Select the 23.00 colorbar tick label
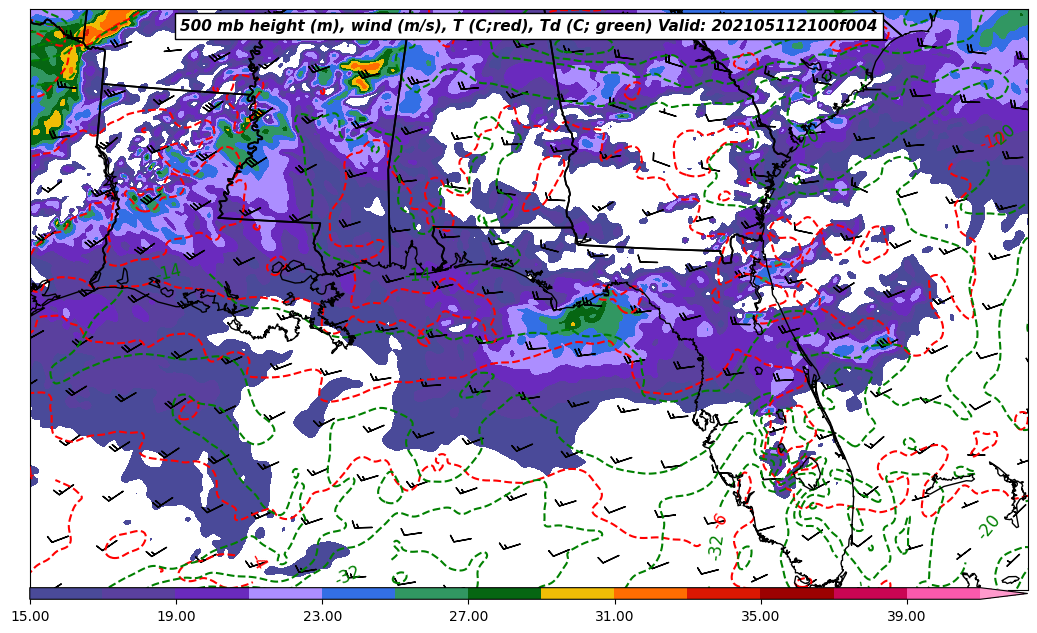 (x=322, y=616)
